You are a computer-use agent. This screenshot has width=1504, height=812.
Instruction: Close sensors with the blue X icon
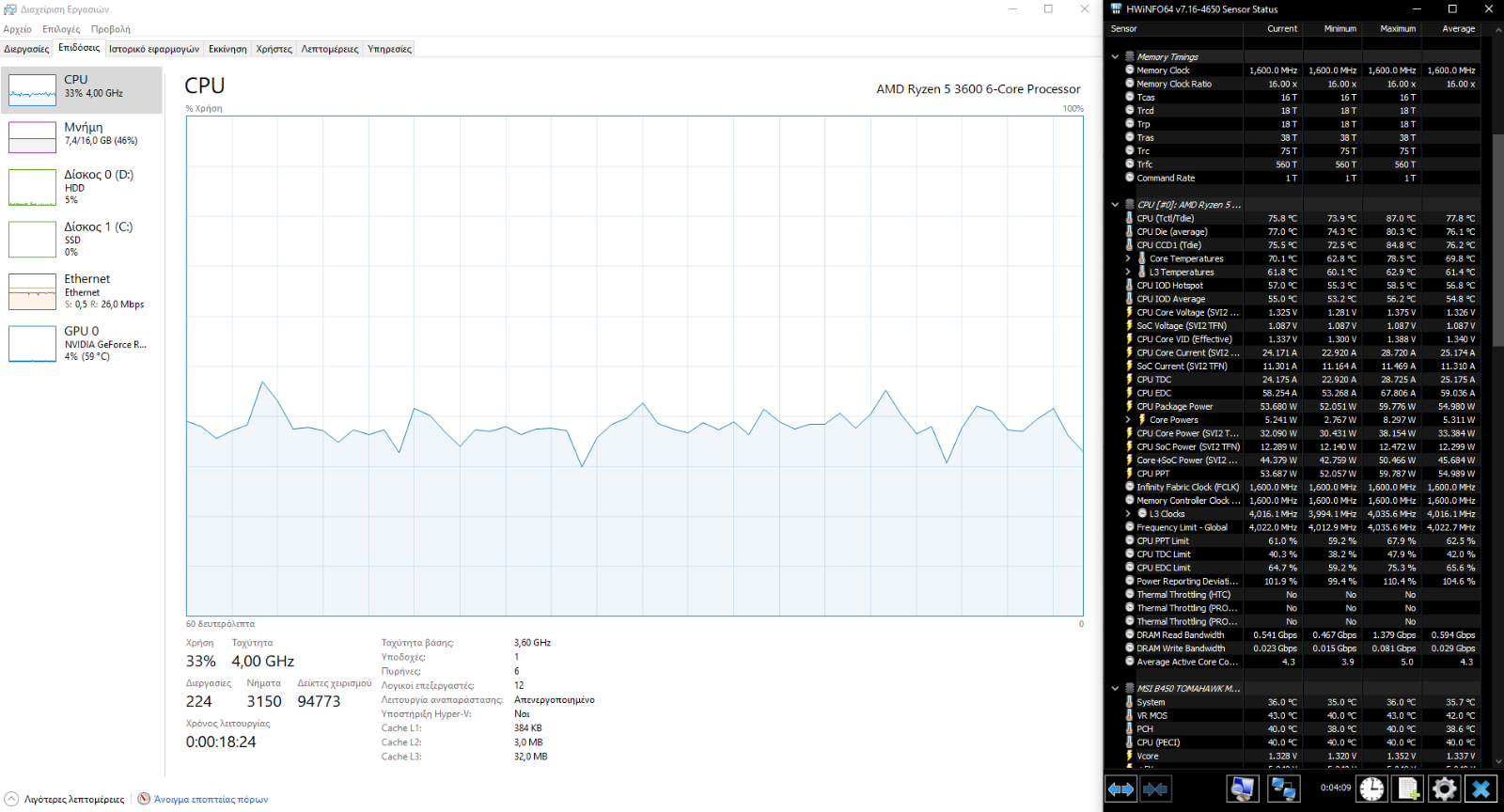tap(1481, 789)
